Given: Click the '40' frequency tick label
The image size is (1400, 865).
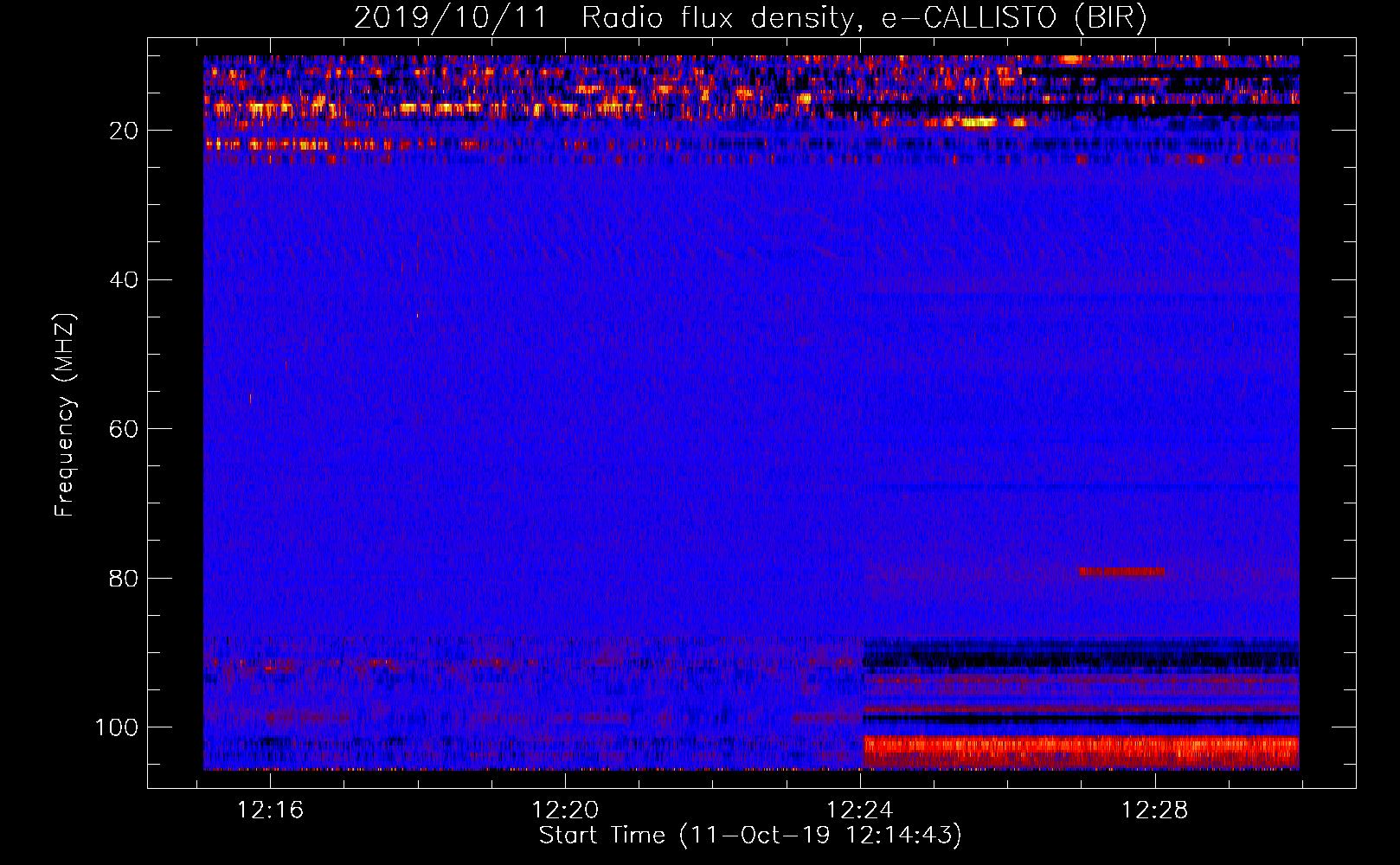Looking at the screenshot, I should (x=124, y=280).
